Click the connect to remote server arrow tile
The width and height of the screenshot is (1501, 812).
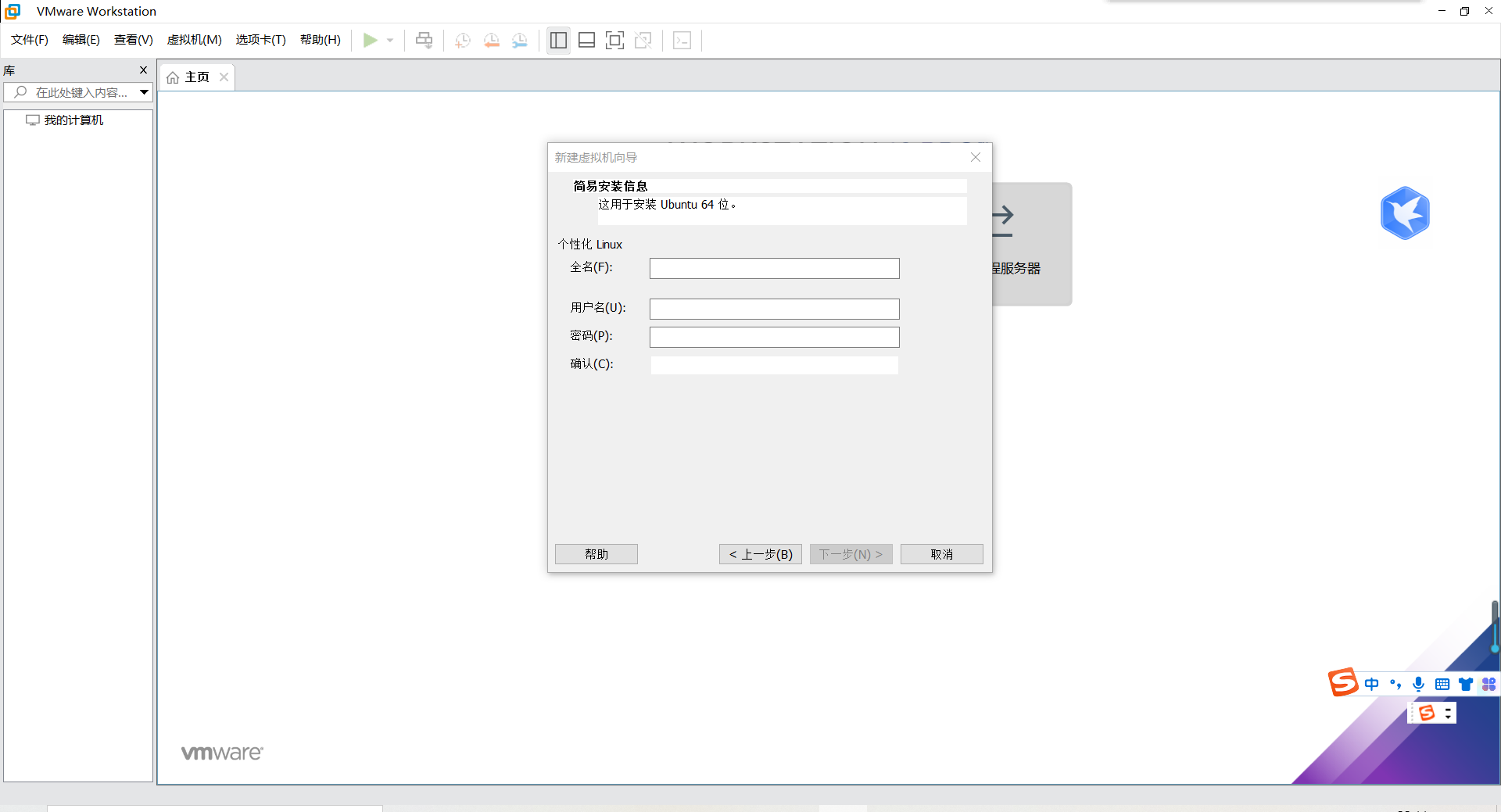tap(1032, 244)
